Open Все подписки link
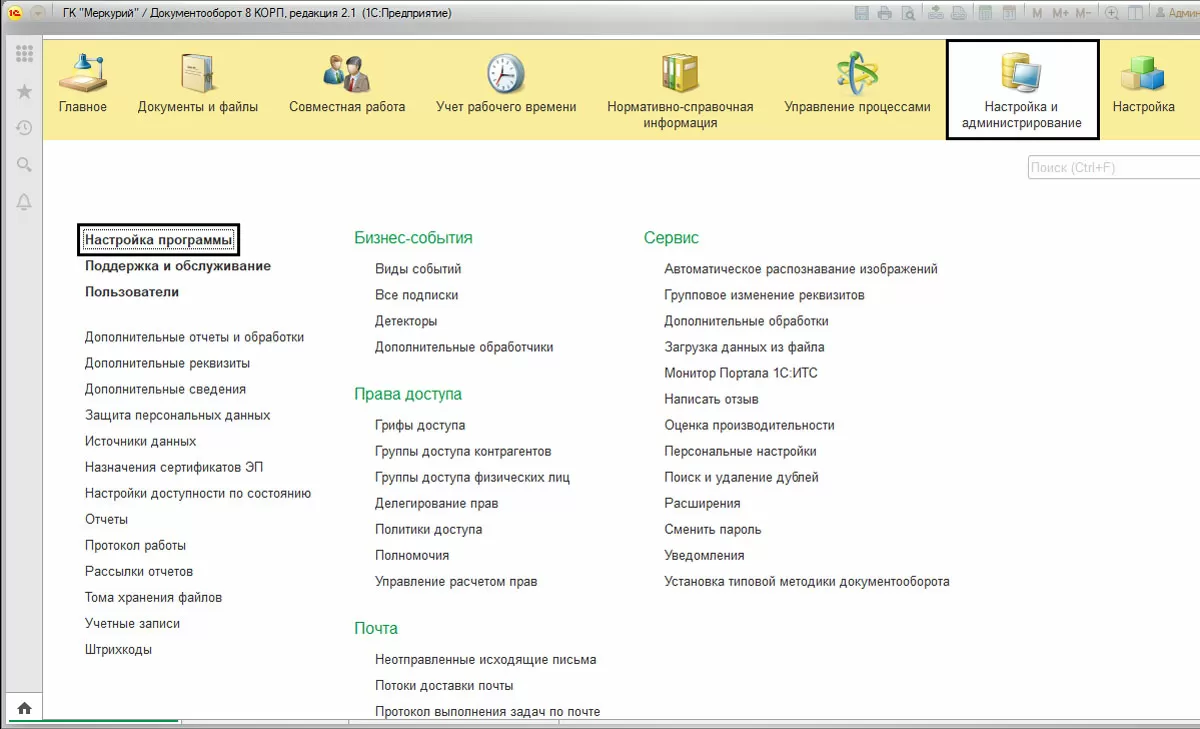 (416, 295)
